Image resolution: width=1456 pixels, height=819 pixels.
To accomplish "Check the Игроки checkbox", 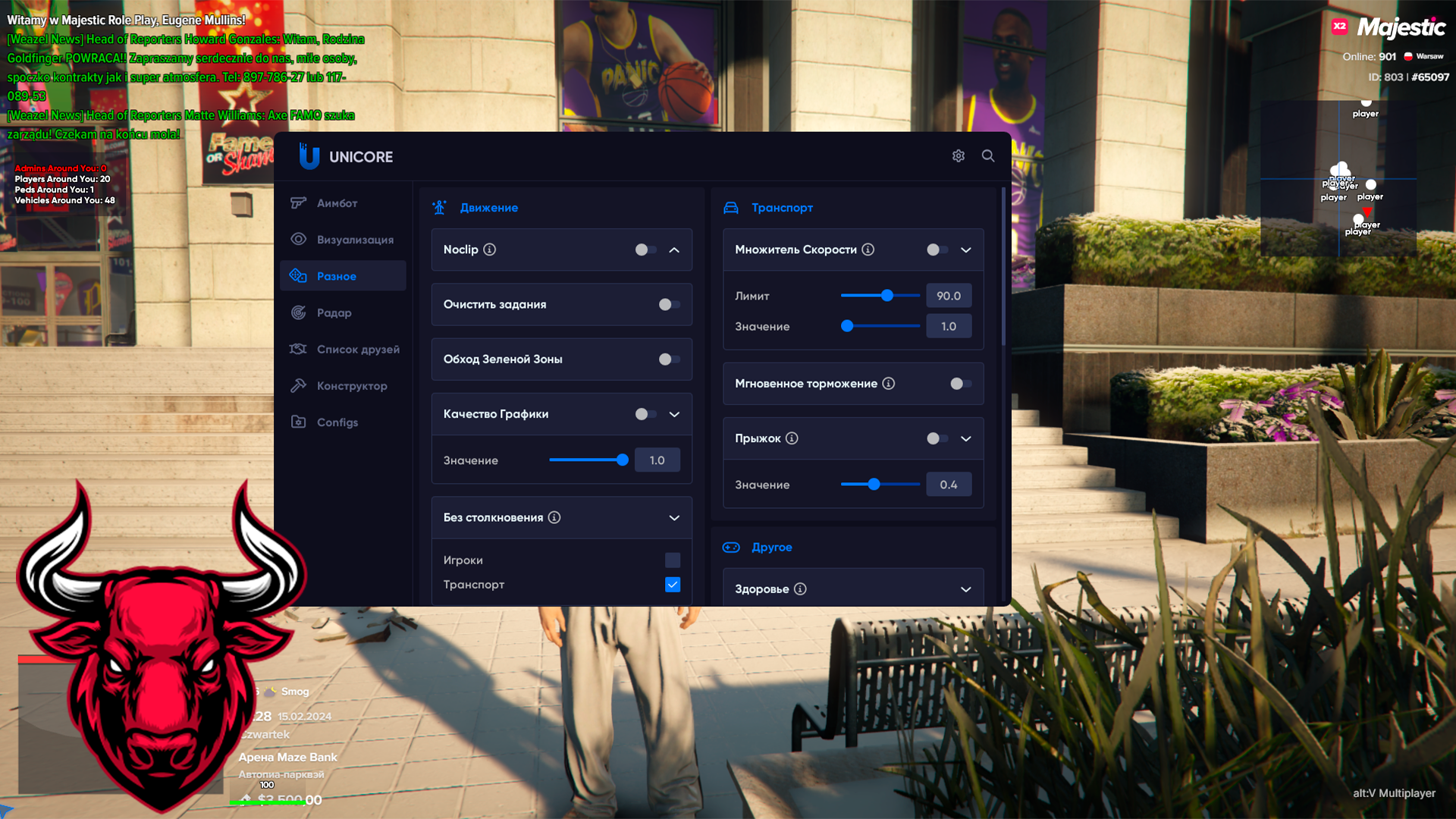I will tap(673, 560).
